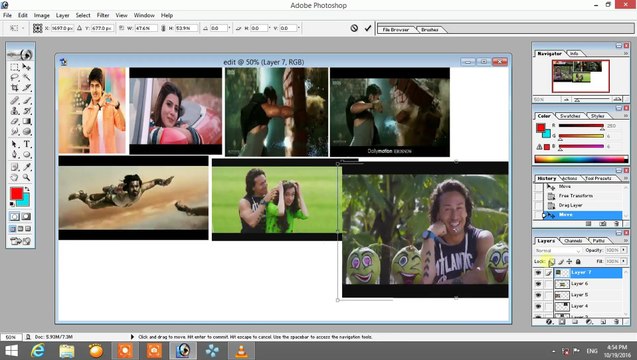637x360 pixels.
Task: Select the Hand tool
Action: pos(15,178)
